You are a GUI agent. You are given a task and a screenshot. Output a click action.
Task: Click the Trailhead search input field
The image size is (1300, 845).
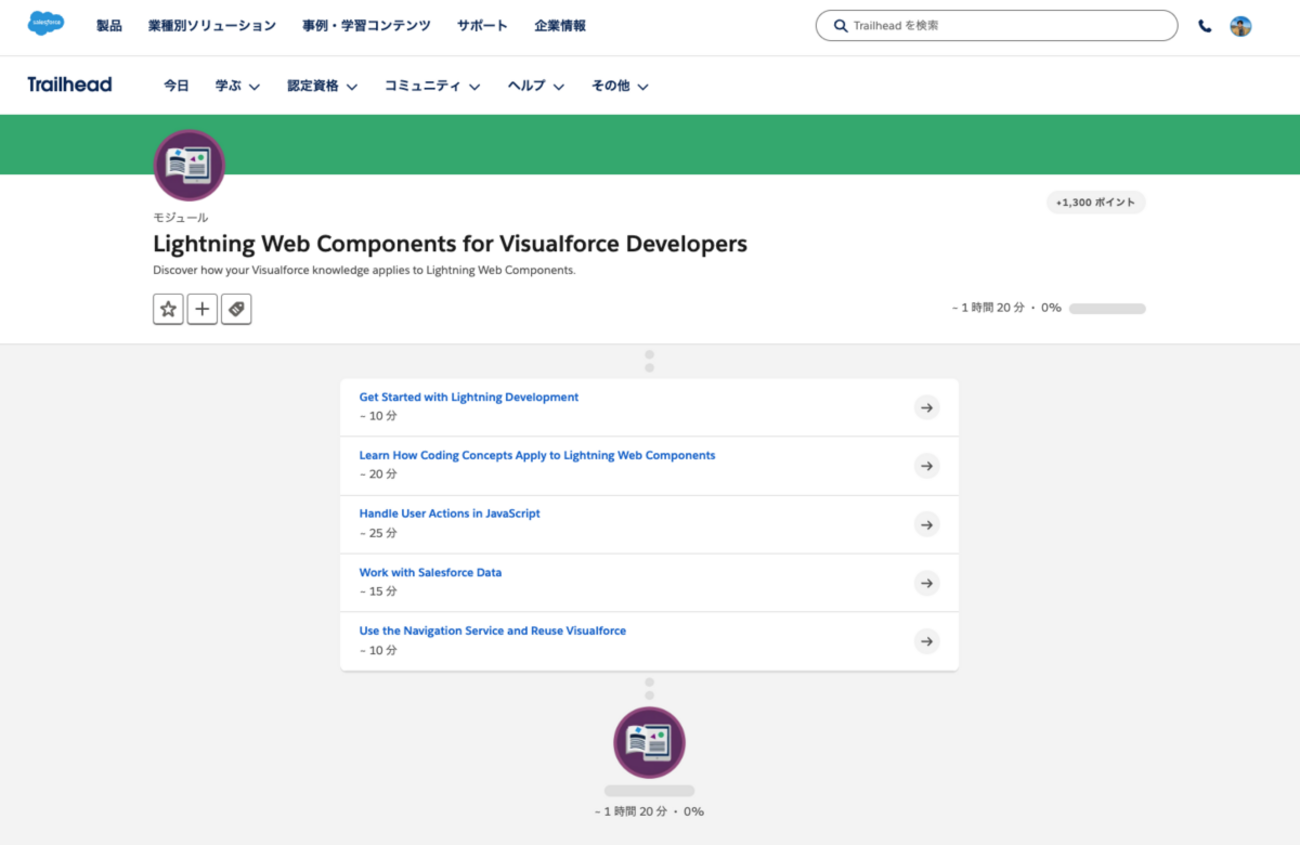pos(996,26)
